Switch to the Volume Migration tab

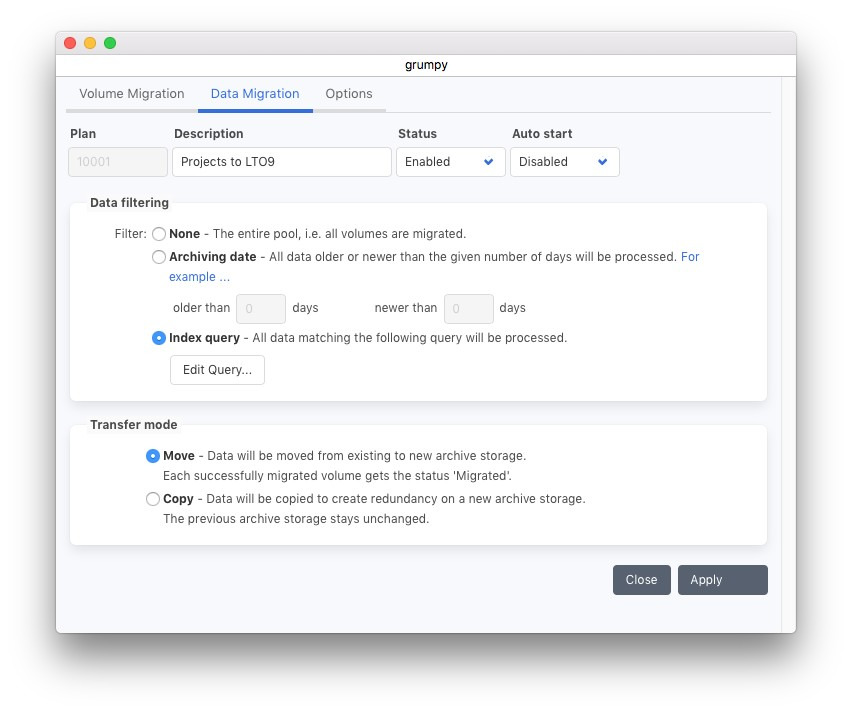click(131, 94)
